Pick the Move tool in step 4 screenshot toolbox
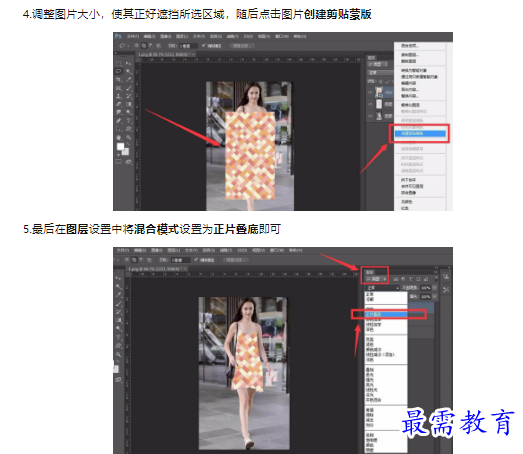The image size is (523, 454). pyautogui.click(x=128, y=63)
